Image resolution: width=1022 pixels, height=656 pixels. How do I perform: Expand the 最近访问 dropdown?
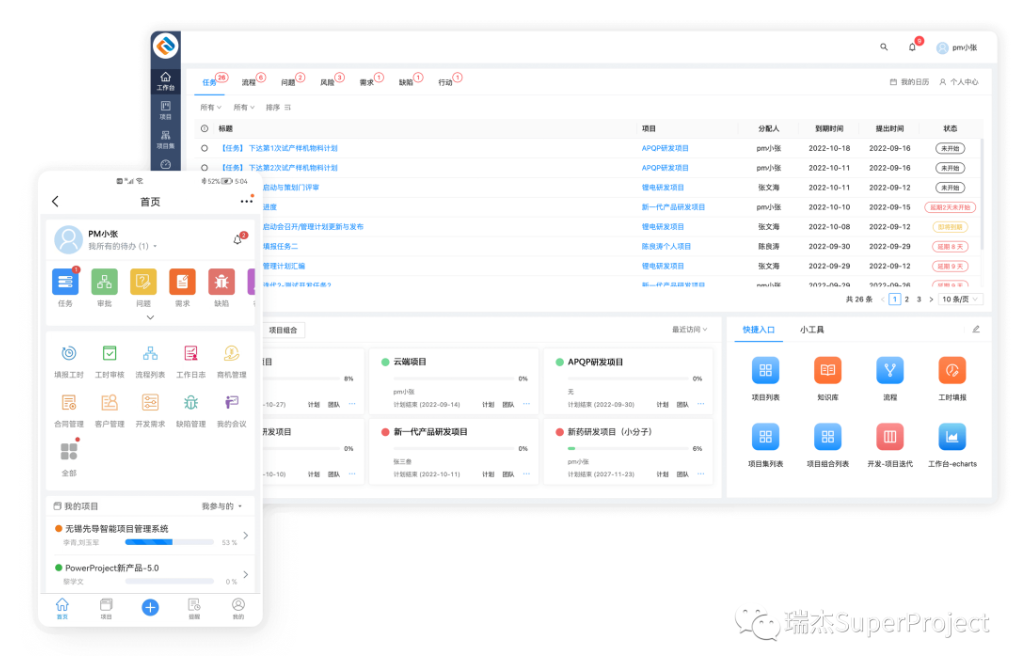[x=689, y=329]
